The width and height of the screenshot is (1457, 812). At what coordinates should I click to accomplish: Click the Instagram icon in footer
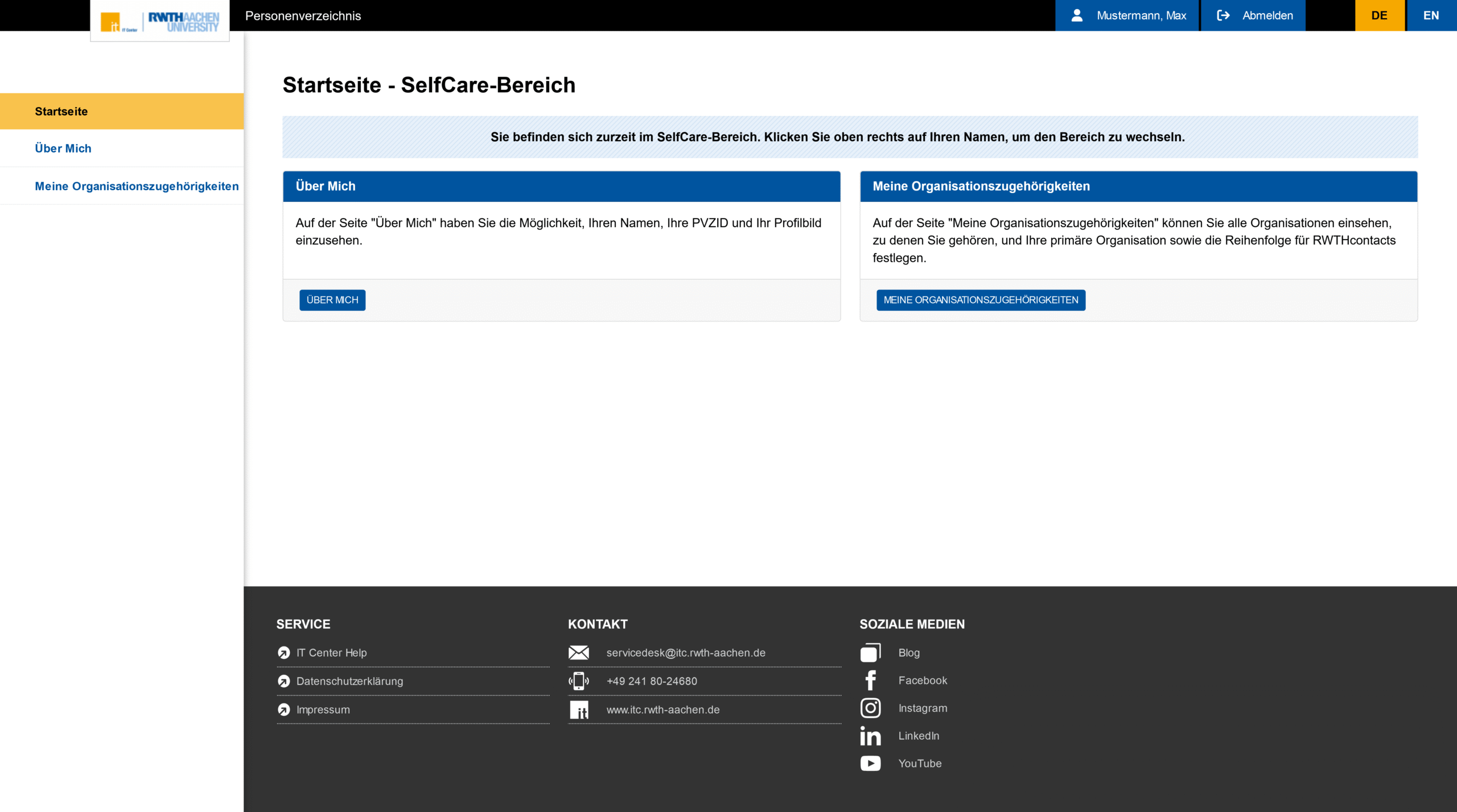(870, 708)
